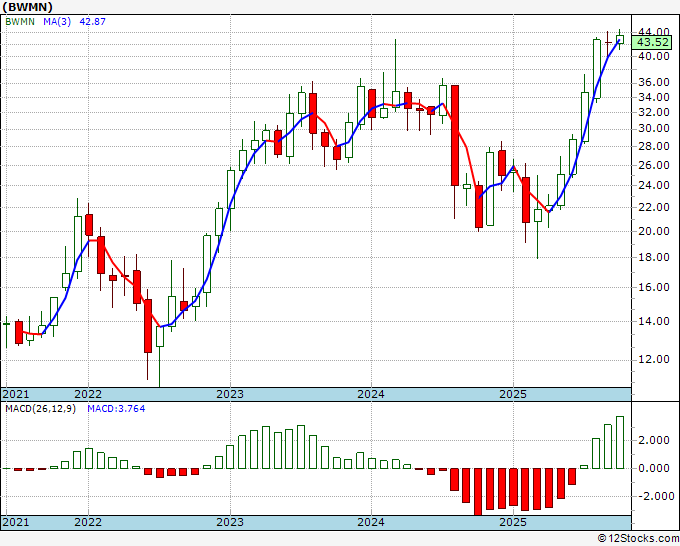Click the current price tag 43.52

(x=652, y=43)
